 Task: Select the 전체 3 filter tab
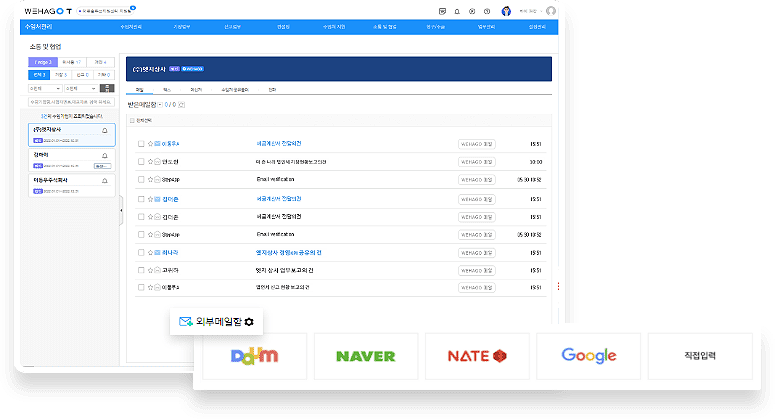pos(39,75)
